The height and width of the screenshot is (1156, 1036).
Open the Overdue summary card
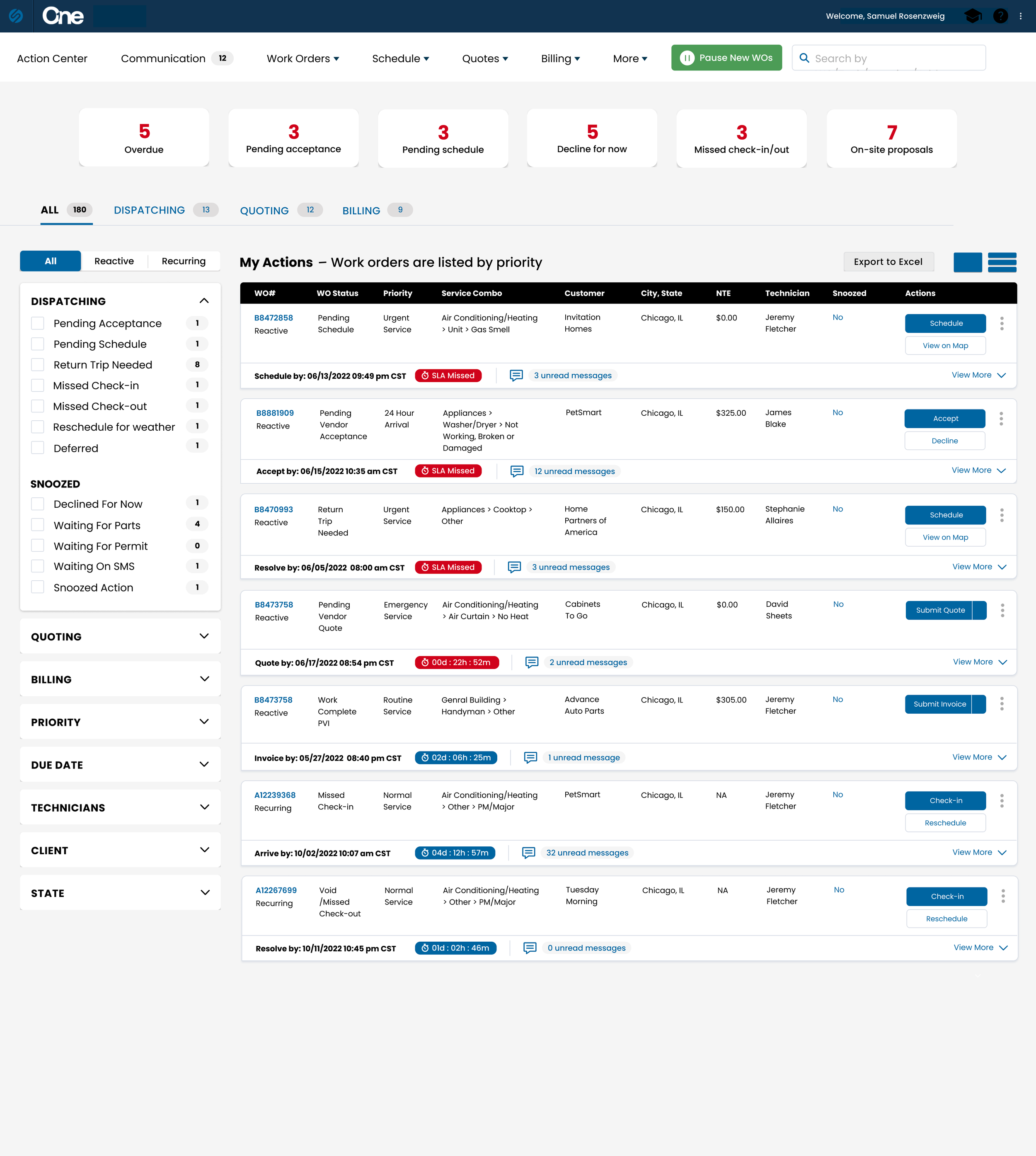click(x=144, y=137)
